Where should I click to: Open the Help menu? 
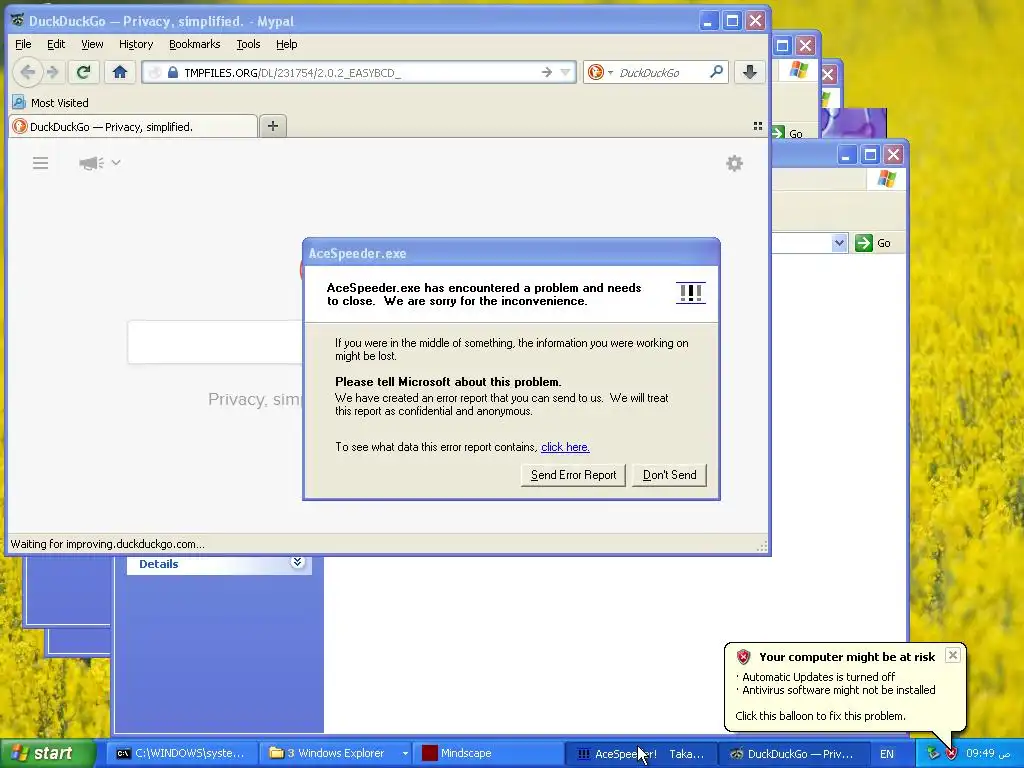[286, 44]
